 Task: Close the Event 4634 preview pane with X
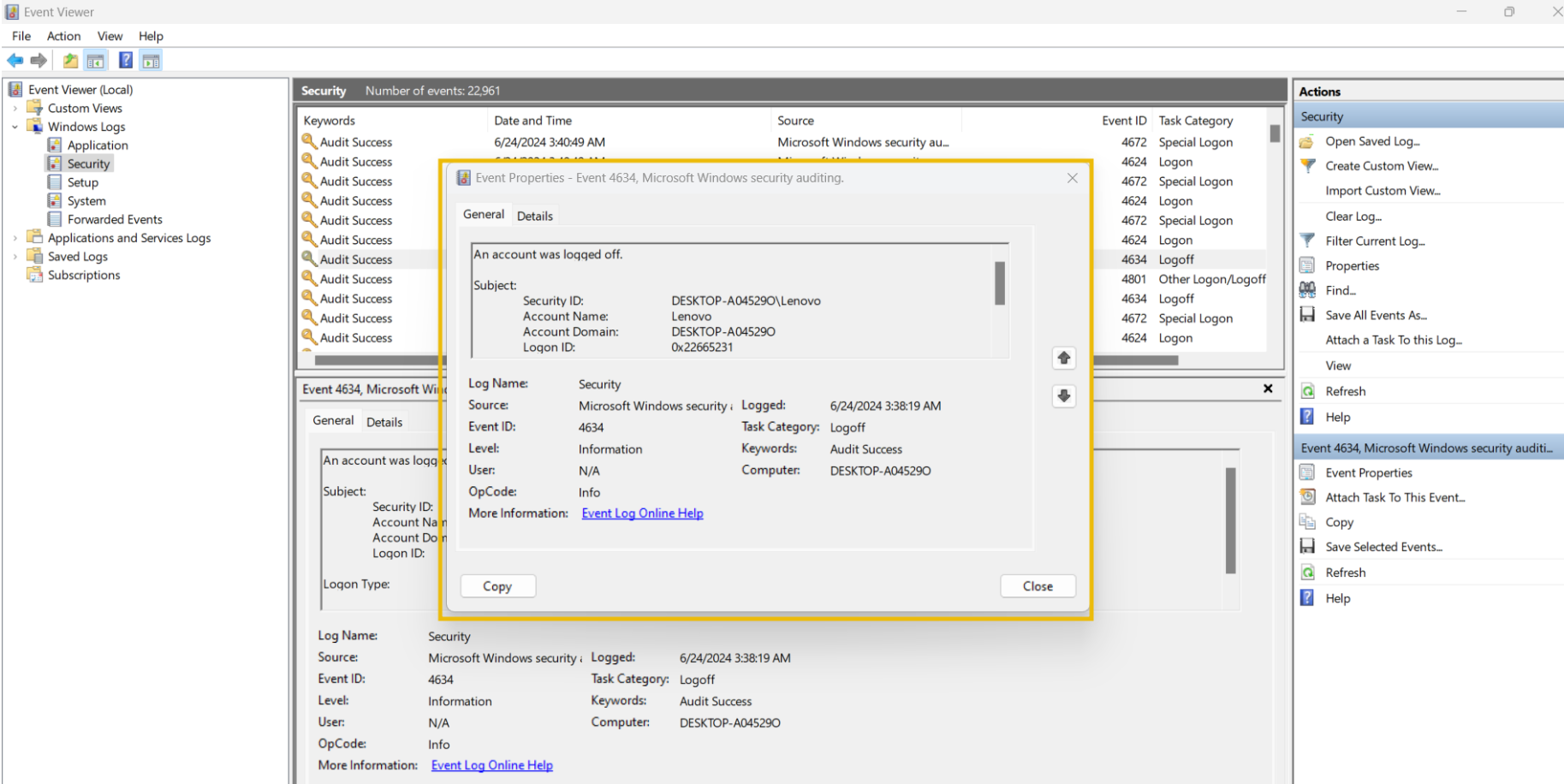(1268, 389)
